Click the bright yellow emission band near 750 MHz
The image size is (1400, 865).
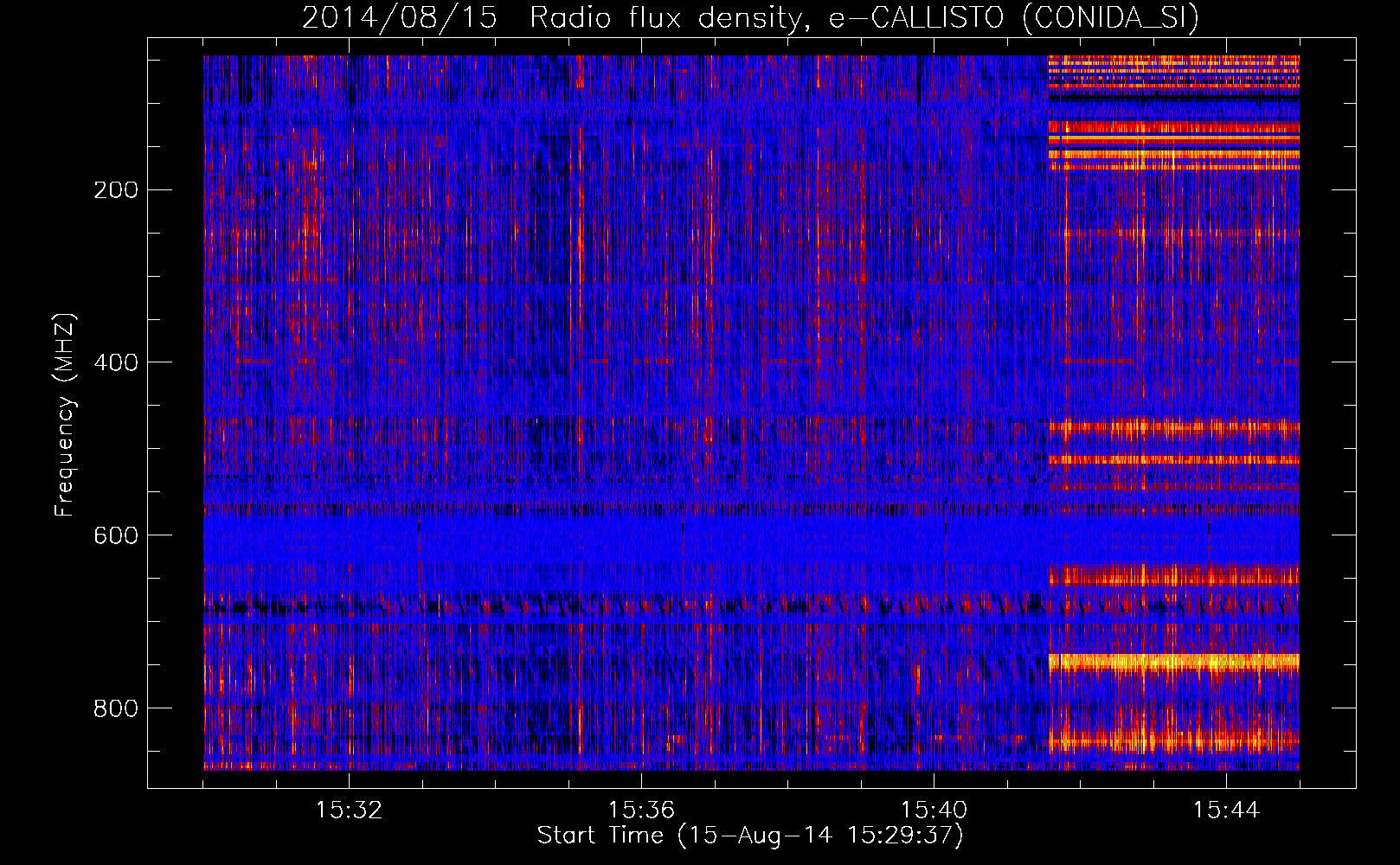pos(1173,663)
